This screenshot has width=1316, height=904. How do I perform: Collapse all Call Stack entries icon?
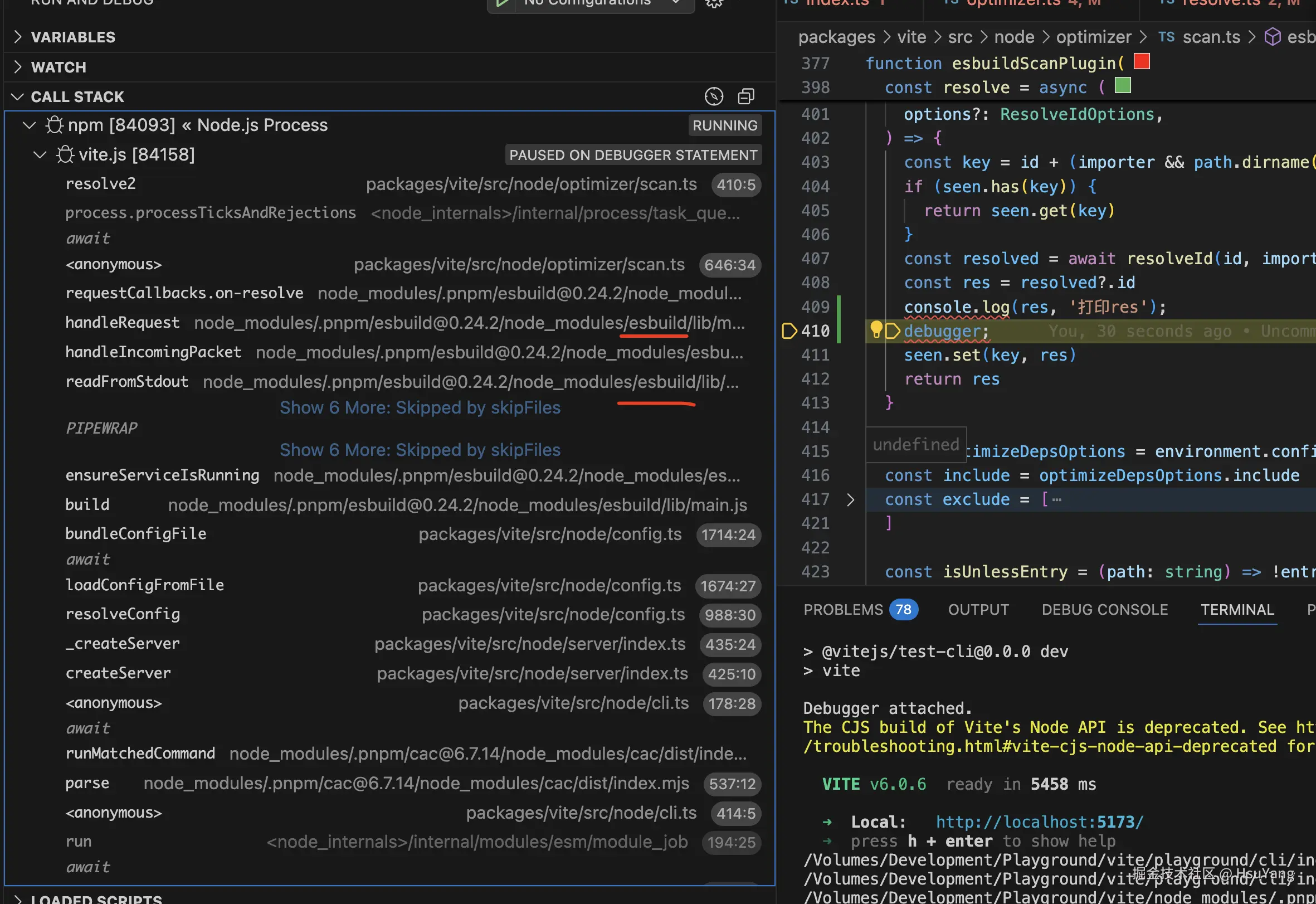coord(746,96)
